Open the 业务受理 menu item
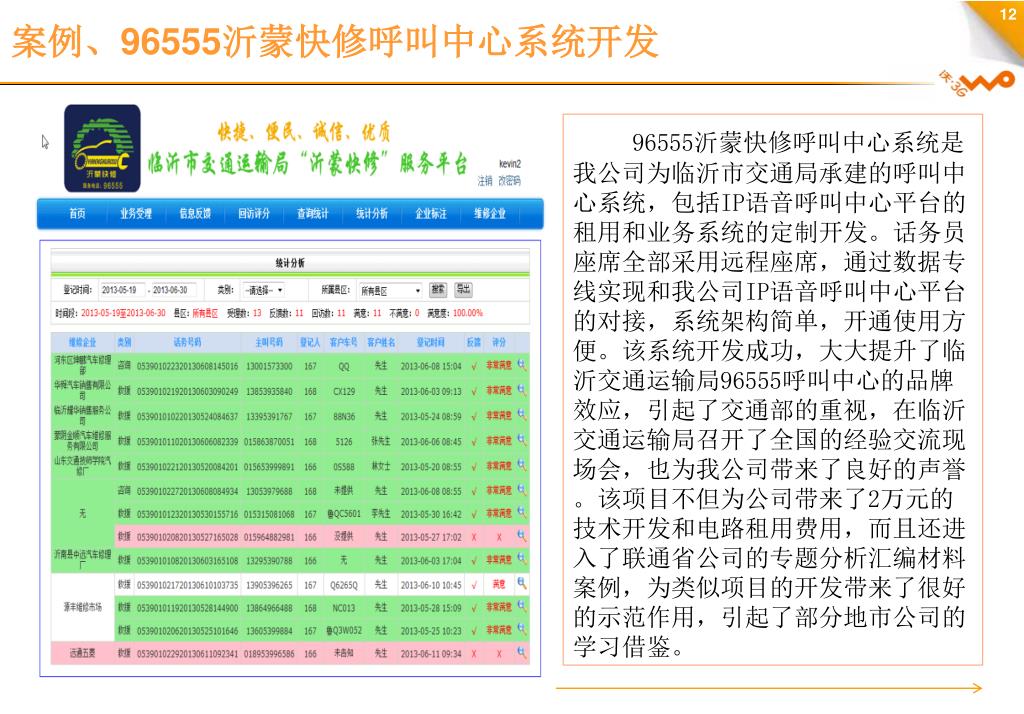The width and height of the screenshot is (1024, 714). [136, 214]
